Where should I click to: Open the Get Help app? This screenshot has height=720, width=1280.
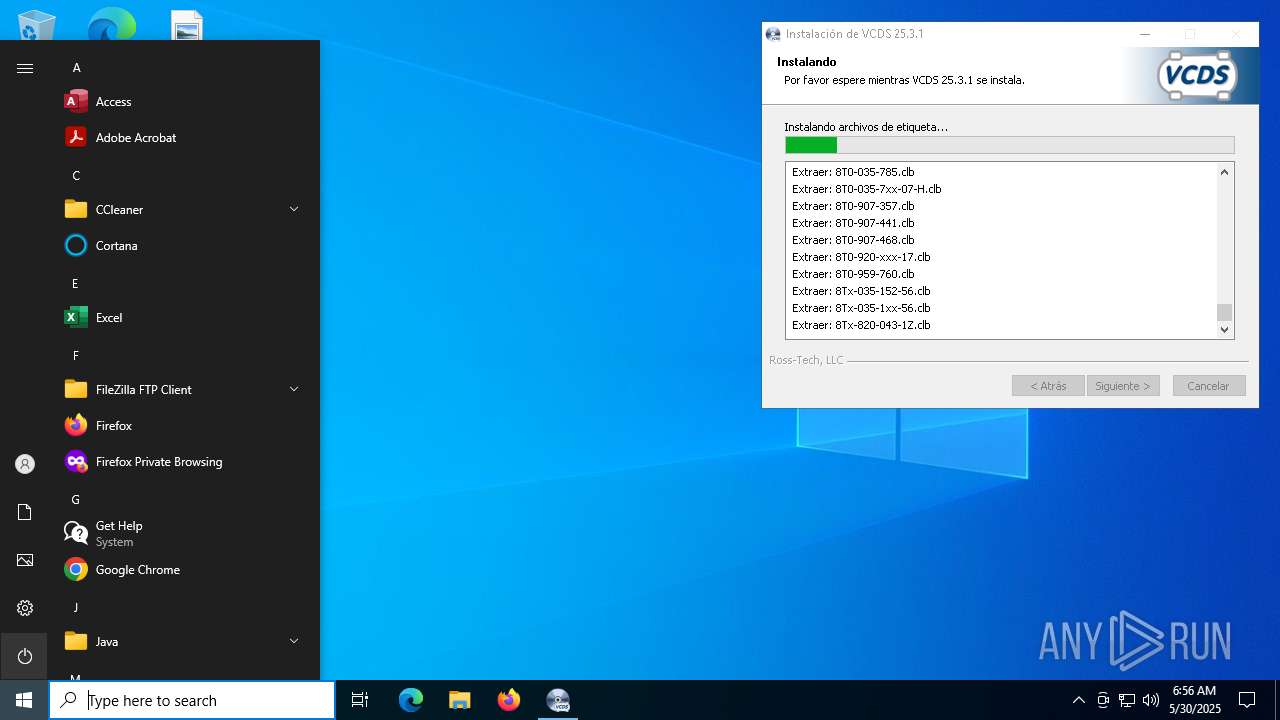[x=184, y=533]
